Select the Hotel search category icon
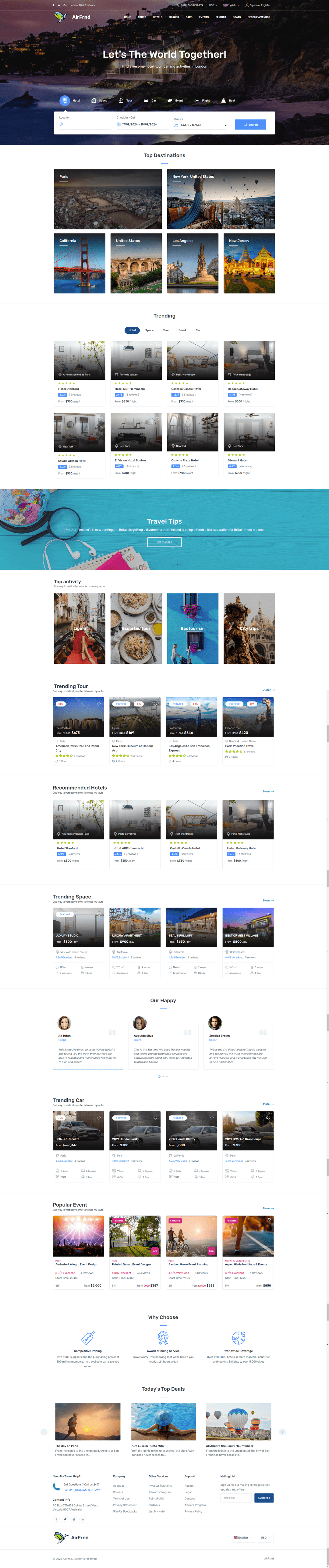 [64, 101]
